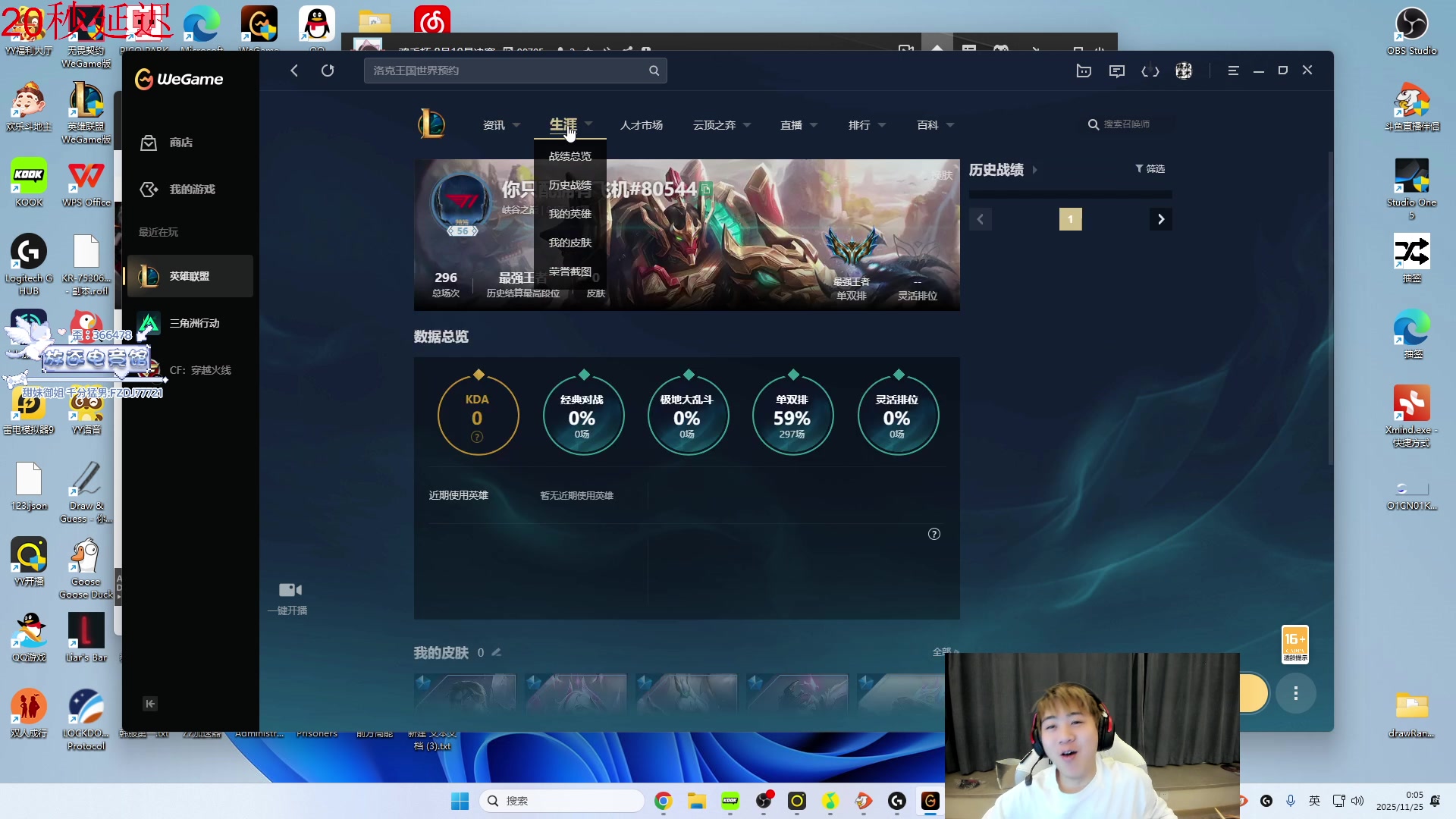Select 历史战绩 from dropdown menu
This screenshot has height=819, width=1456.
(570, 185)
